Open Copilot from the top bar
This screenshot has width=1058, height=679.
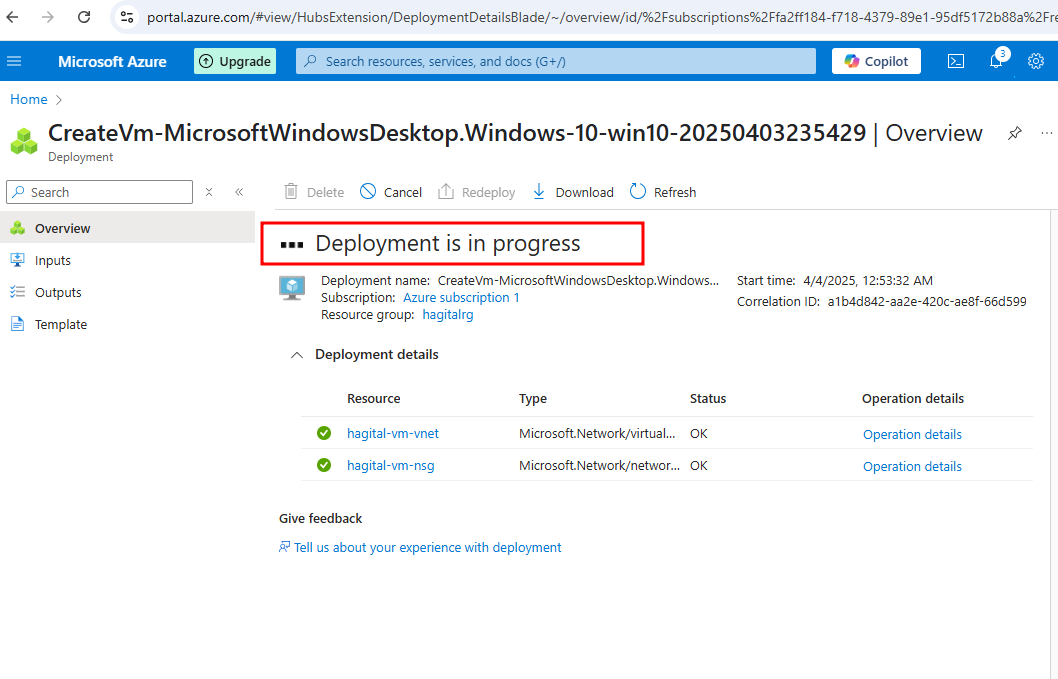coord(876,61)
